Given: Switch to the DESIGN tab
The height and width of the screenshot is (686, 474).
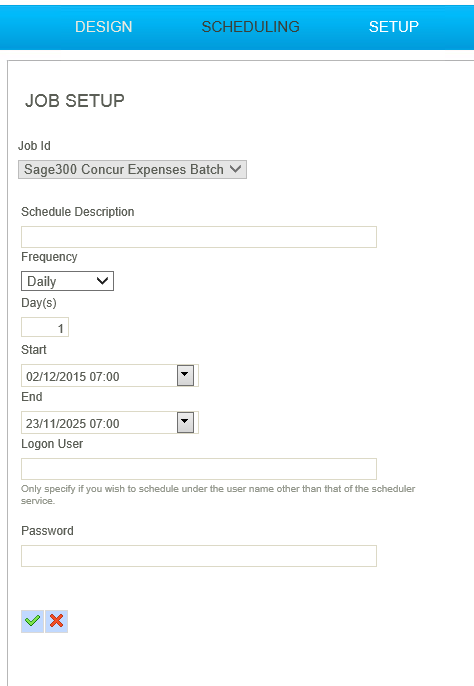Looking at the screenshot, I should (103, 27).
